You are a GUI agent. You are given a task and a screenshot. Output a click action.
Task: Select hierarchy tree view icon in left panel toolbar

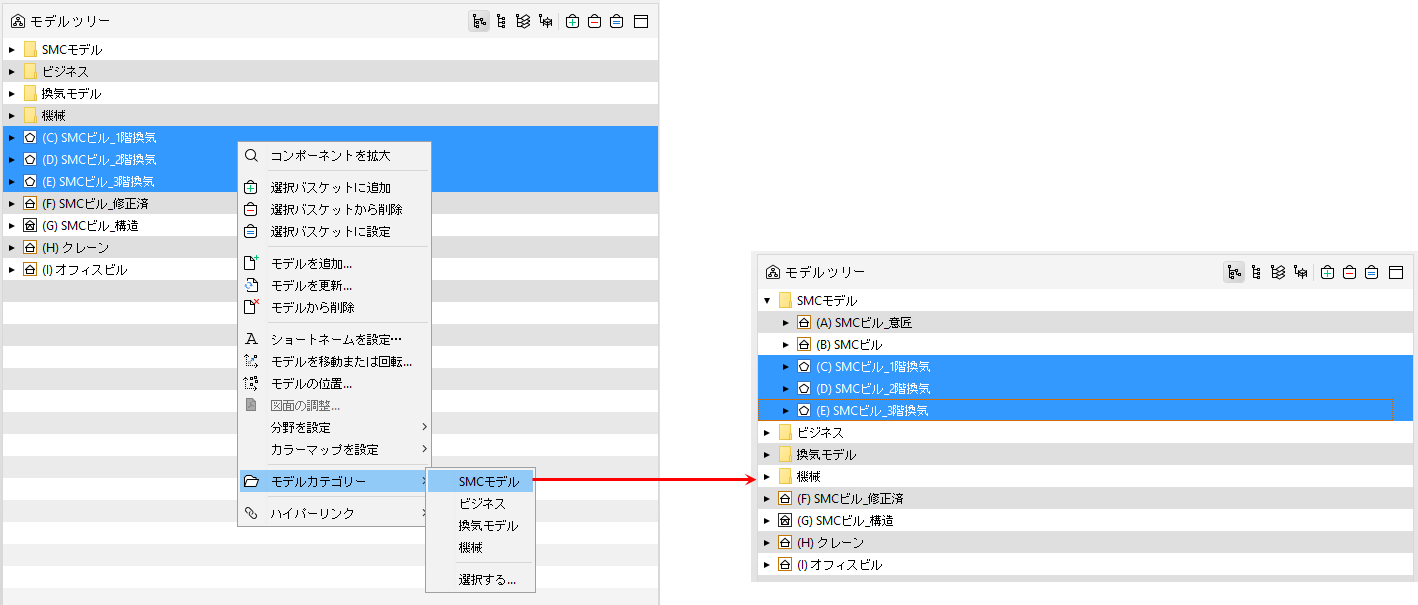coord(479,21)
